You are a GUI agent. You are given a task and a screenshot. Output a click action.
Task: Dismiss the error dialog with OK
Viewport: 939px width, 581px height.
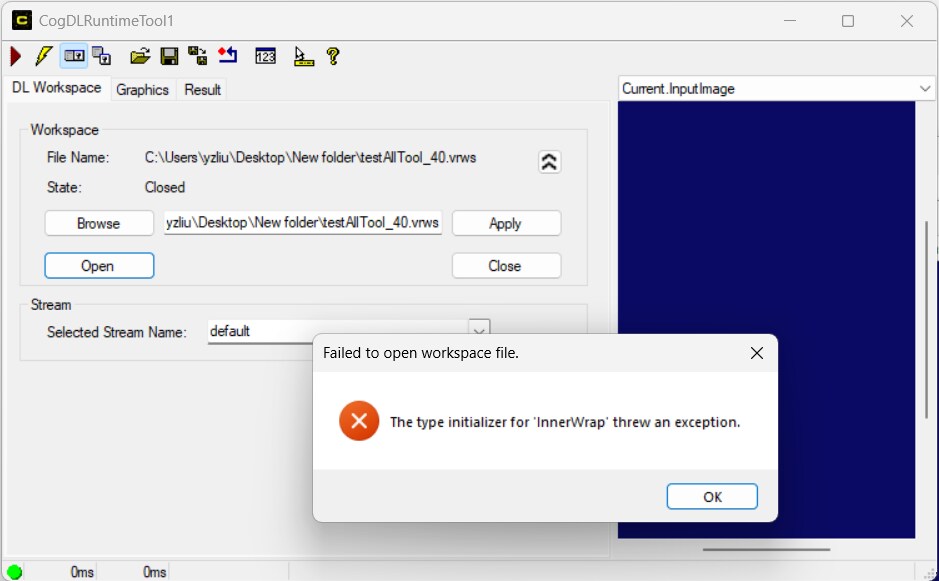click(711, 496)
